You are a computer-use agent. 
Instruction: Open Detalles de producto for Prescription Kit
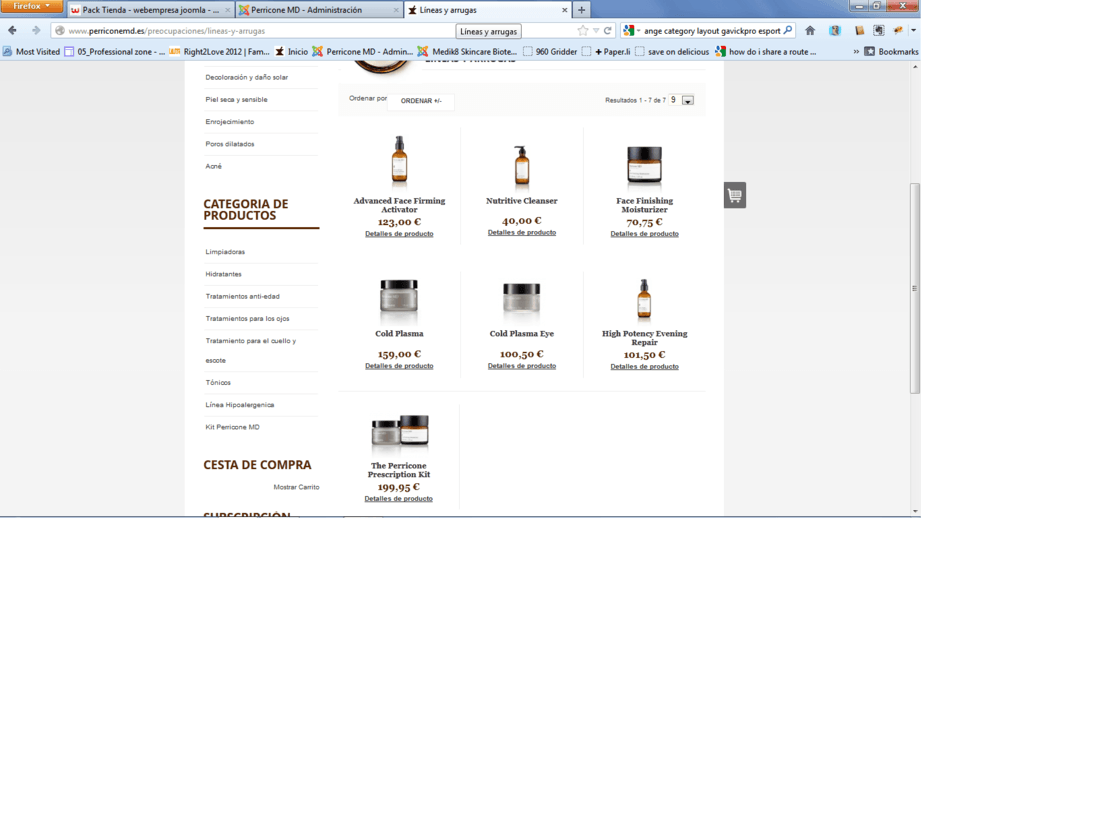pos(398,498)
